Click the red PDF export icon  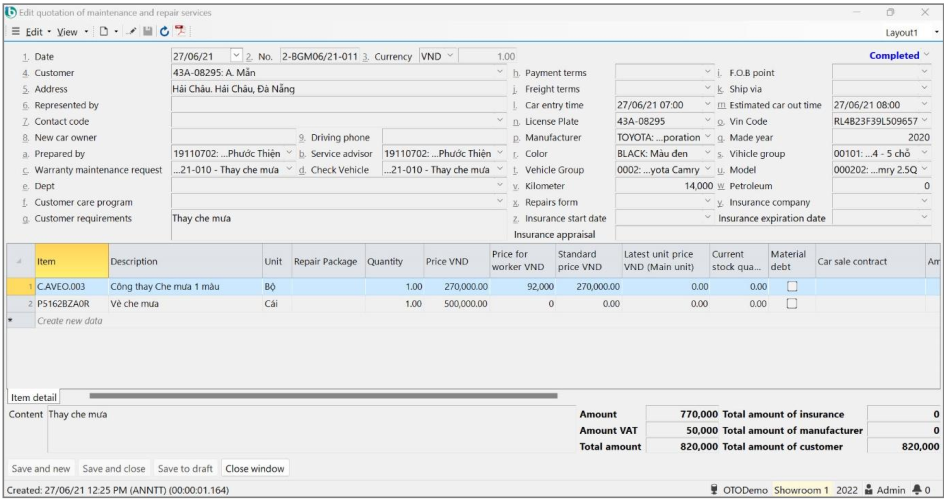181,32
